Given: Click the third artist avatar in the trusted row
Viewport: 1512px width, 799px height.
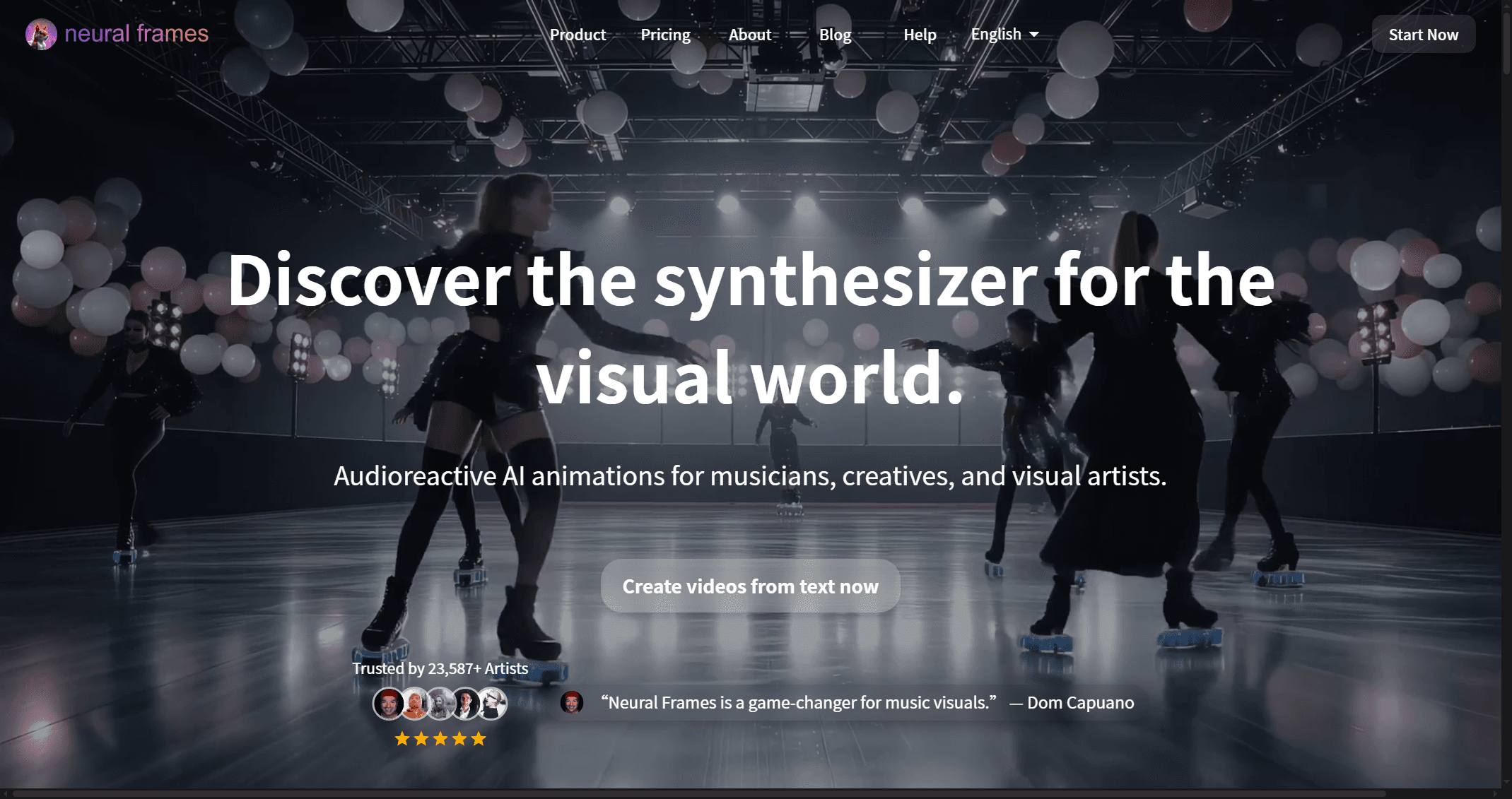Looking at the screenshot, I should click(x=440, y=704).
